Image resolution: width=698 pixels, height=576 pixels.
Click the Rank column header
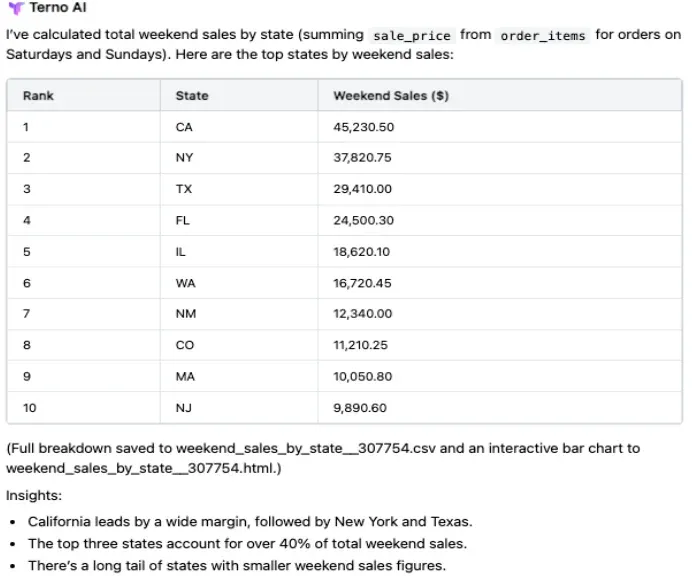[x=38, y=96]
